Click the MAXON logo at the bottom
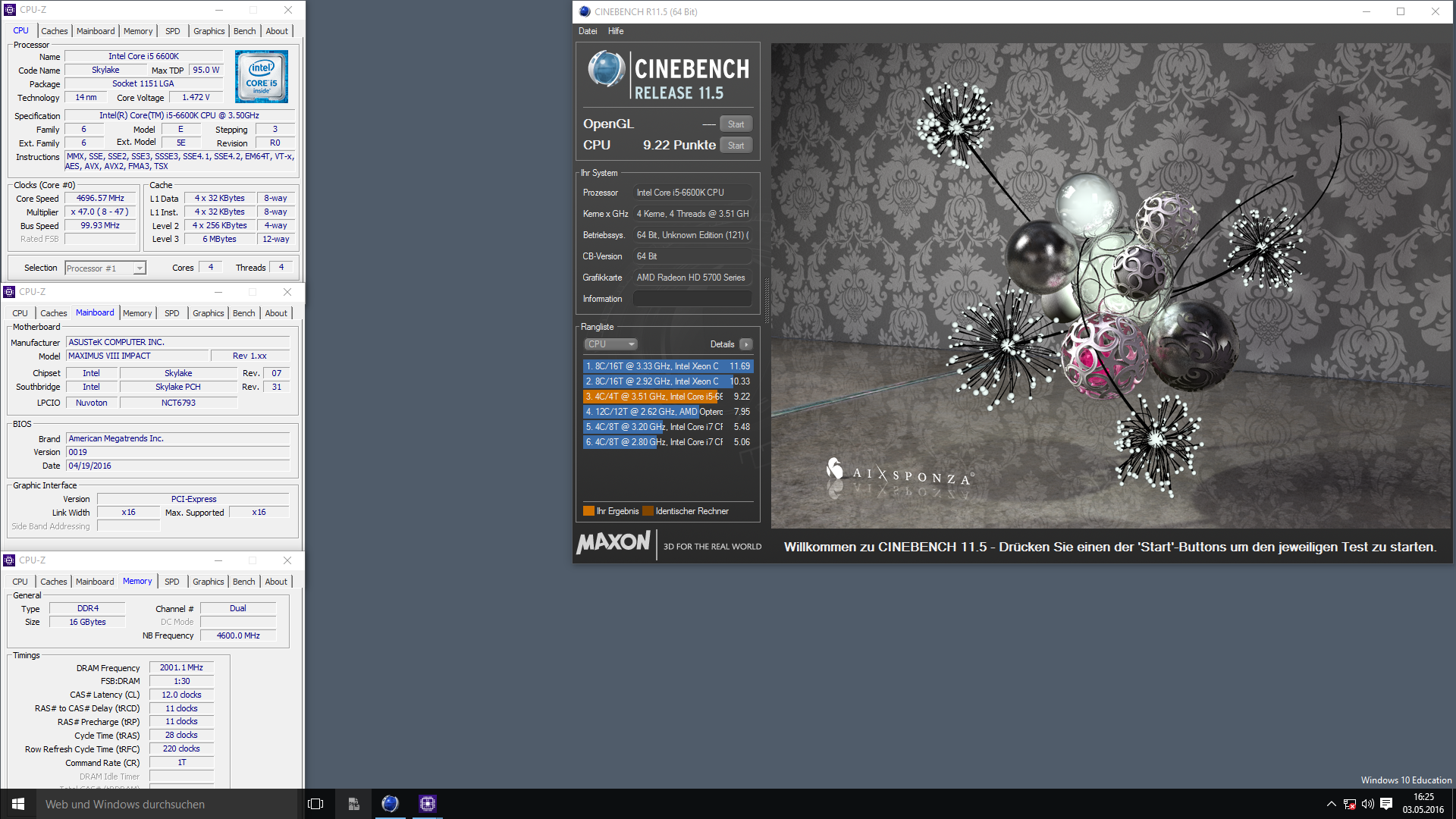This screenshot has height=819, width=1456. point(613,542)
